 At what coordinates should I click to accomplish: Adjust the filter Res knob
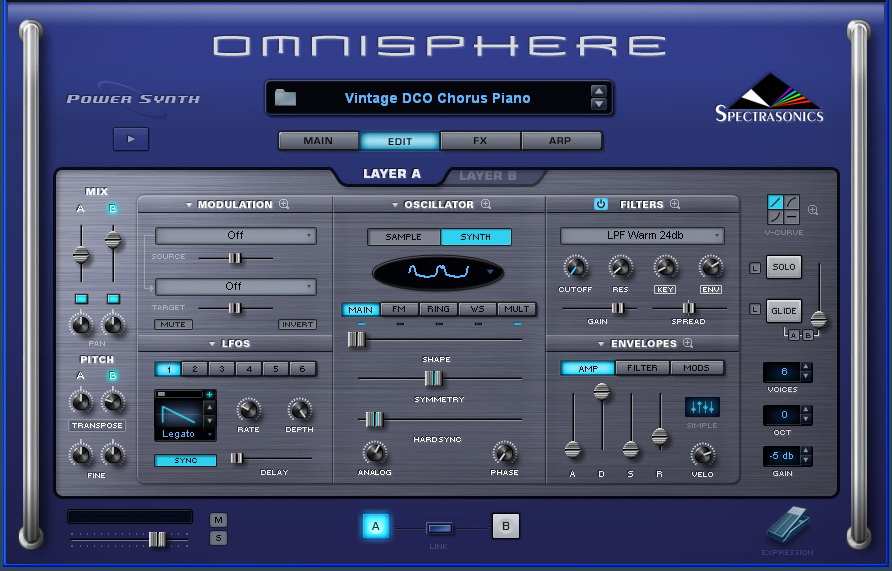coord(620,267)
